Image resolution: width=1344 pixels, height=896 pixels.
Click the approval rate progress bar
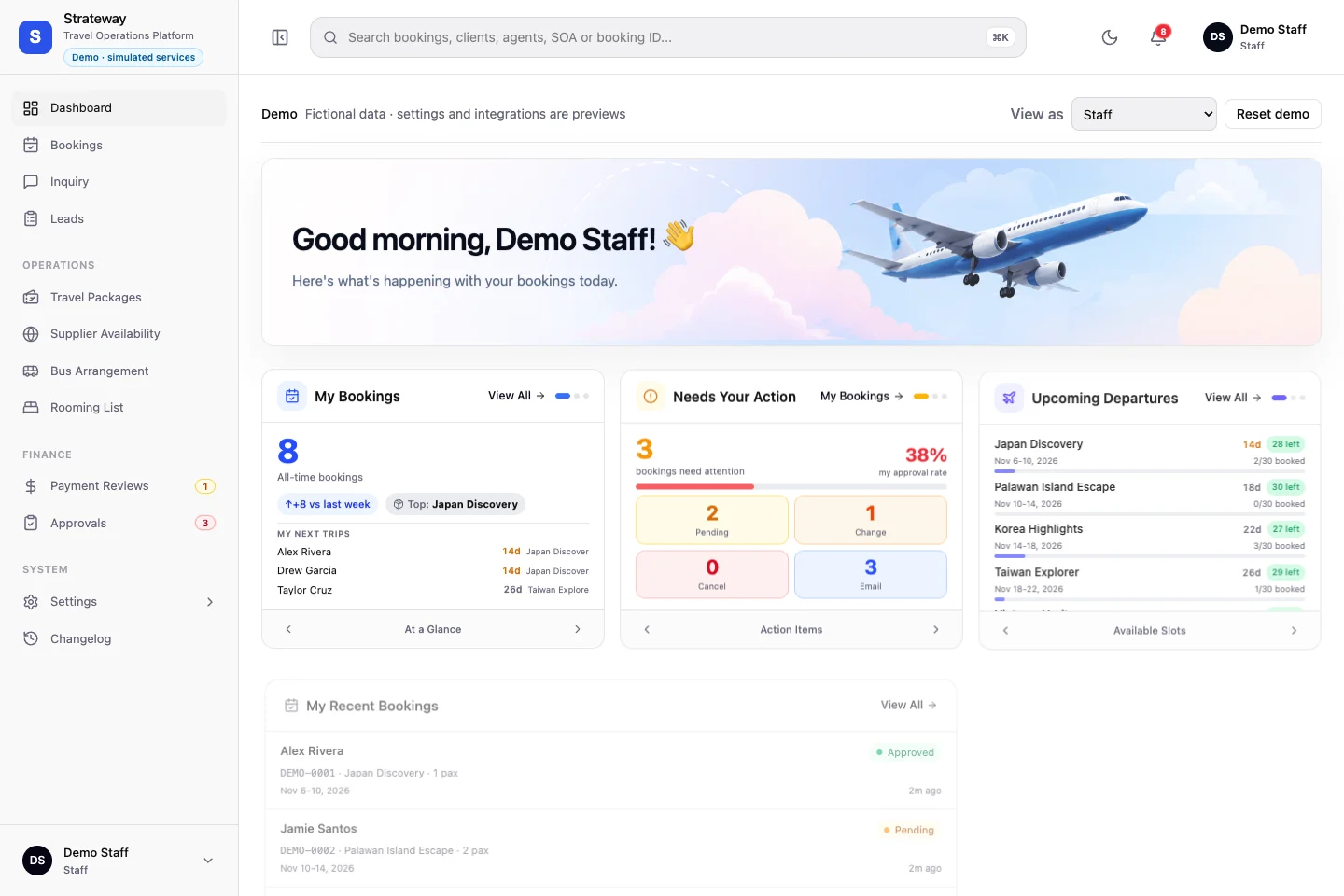[x=791, y=486]
